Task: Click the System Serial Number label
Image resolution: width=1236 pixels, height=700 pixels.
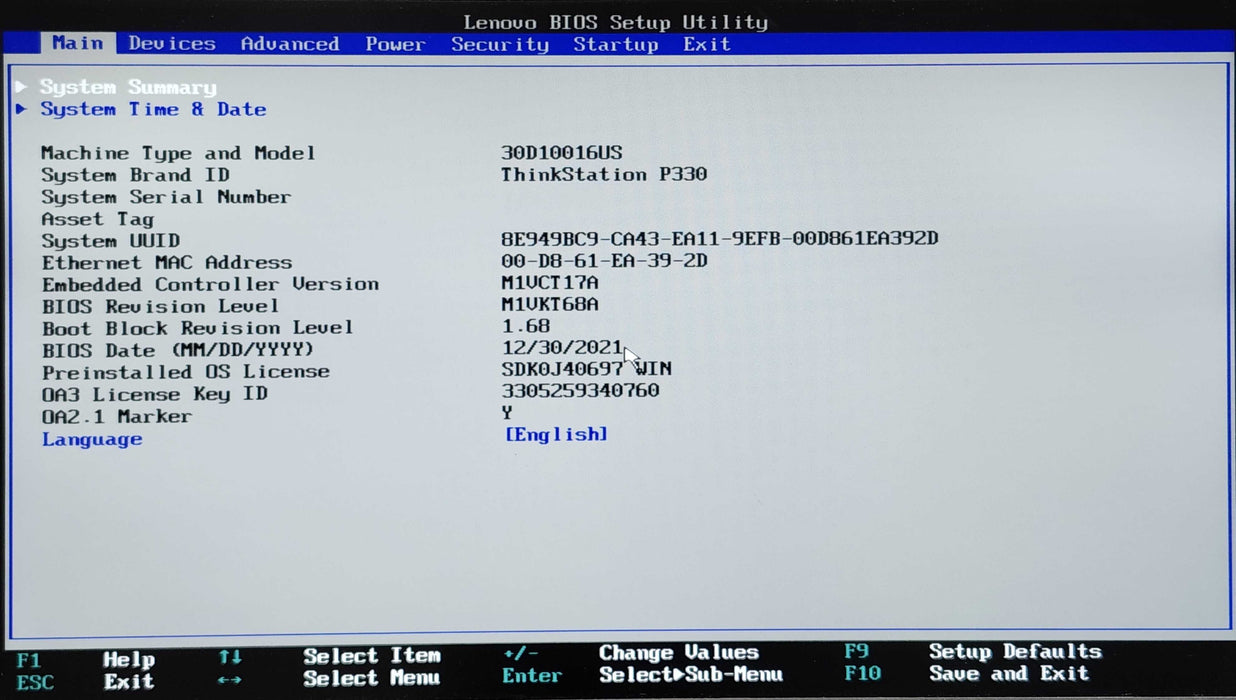Action: [x=166, y=197]
